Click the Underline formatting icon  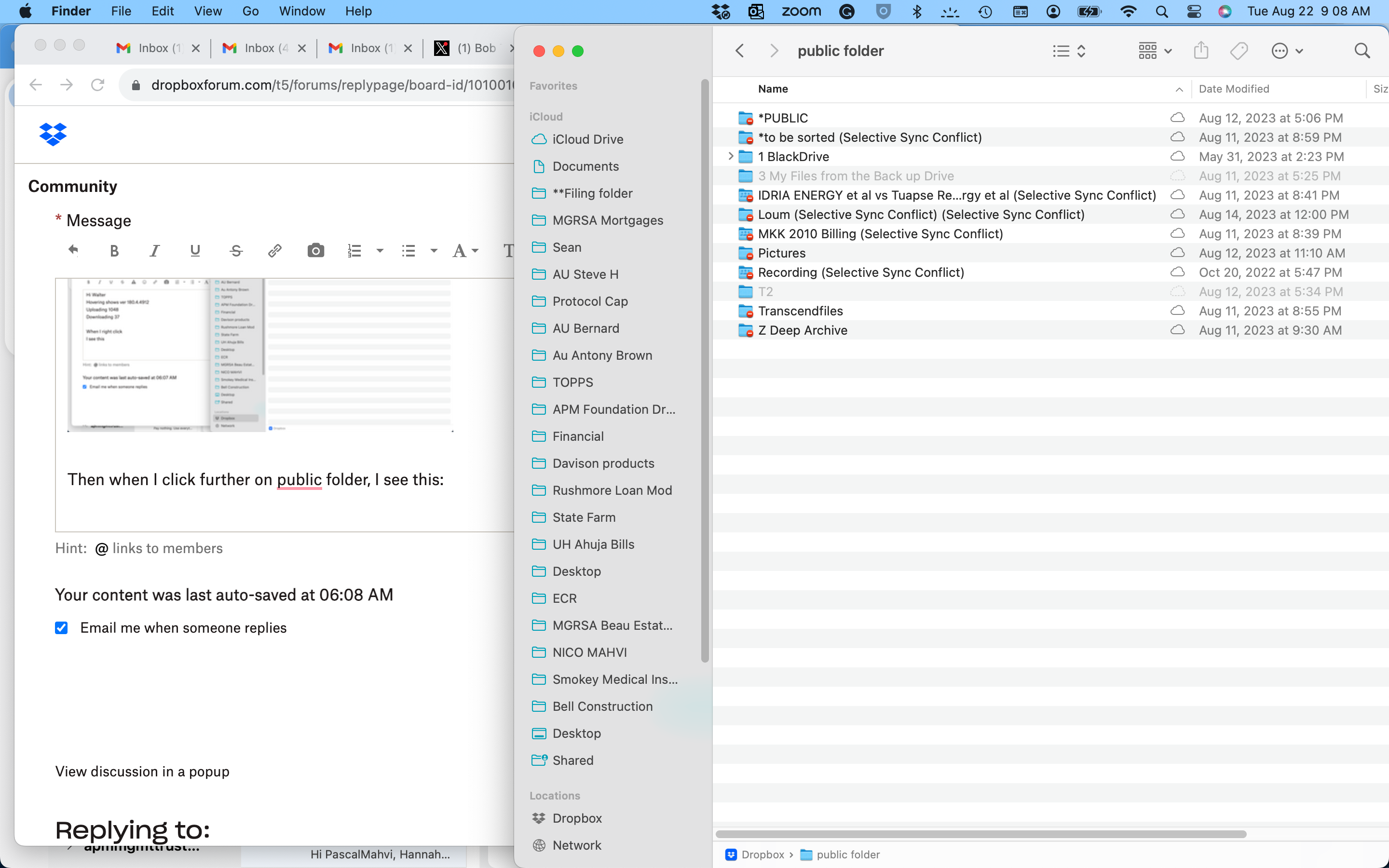click(x=195, y=251)
